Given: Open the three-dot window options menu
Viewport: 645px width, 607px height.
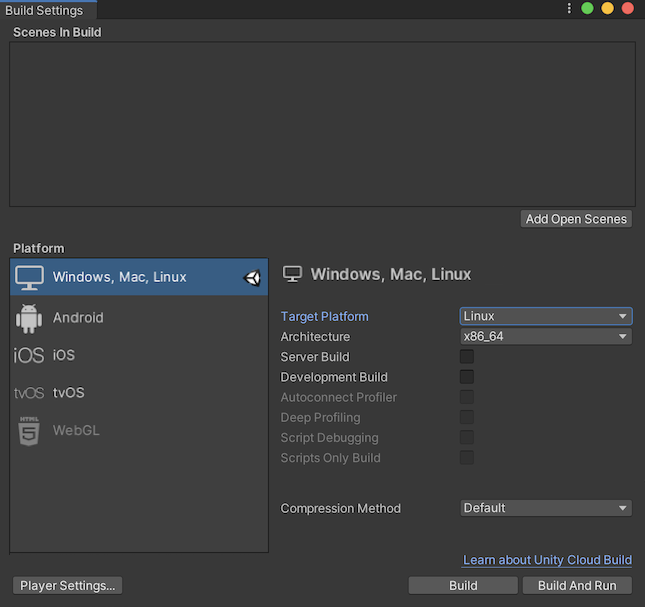Looking at the screenshot, I should point(570,8).
